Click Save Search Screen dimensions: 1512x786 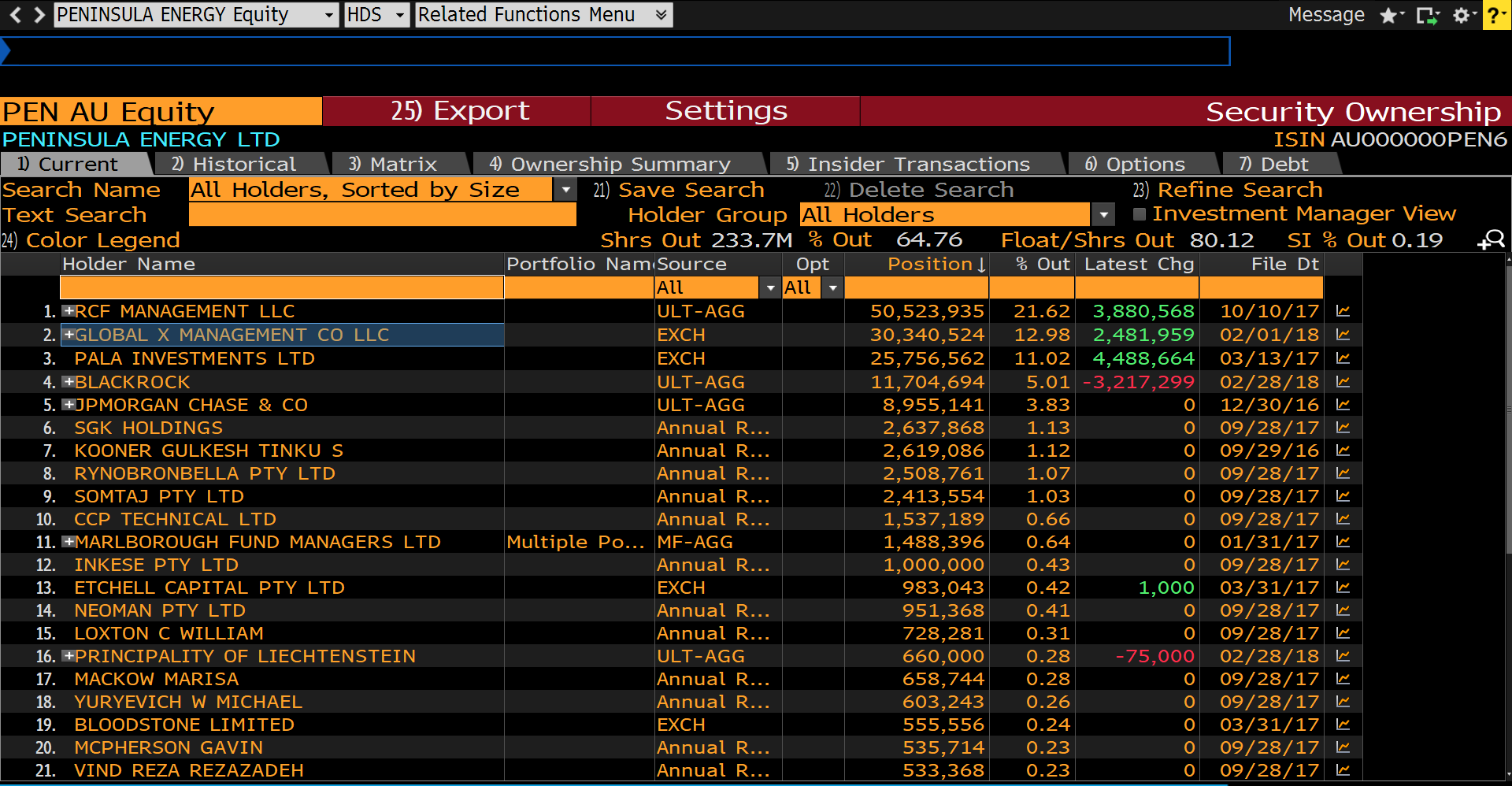click(x=679, y=190)
